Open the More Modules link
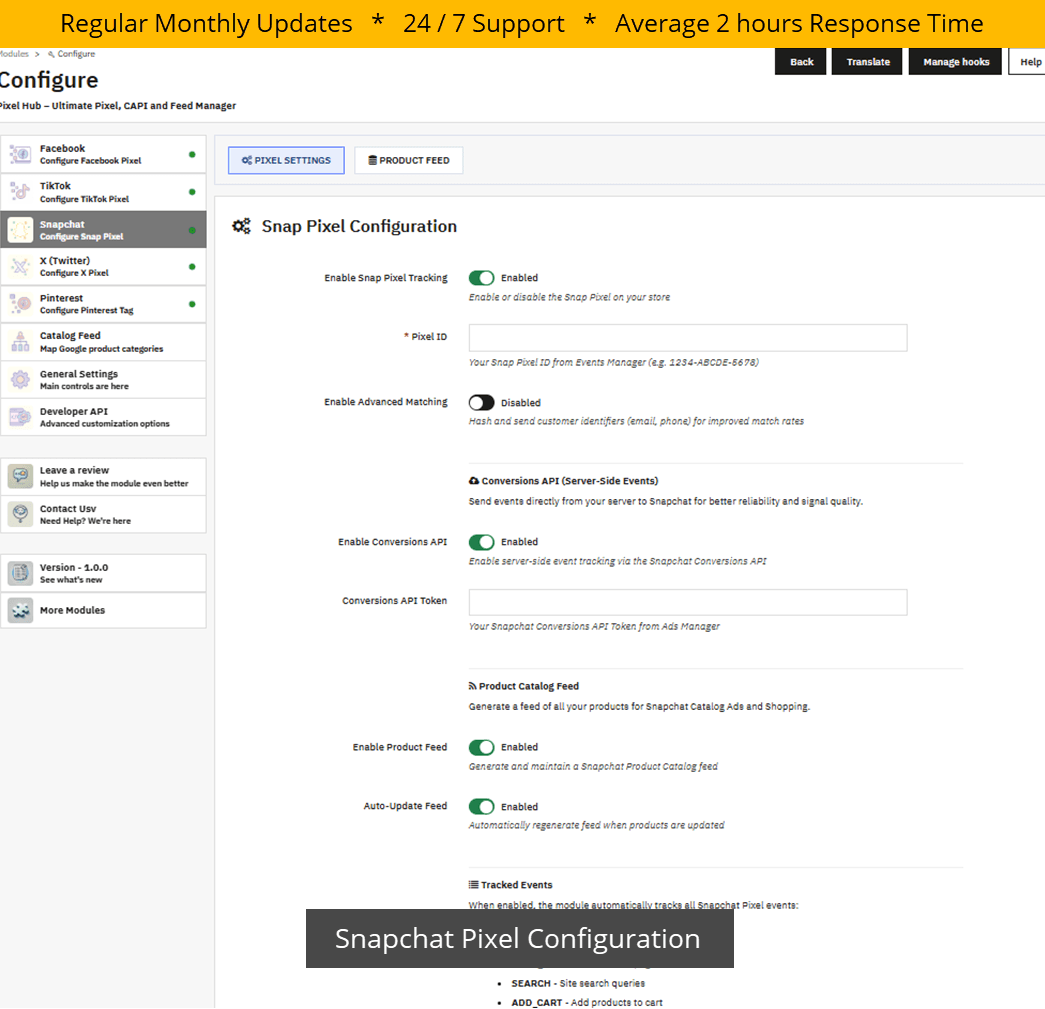This screenshot has width=1045, height=1009. 103,610
